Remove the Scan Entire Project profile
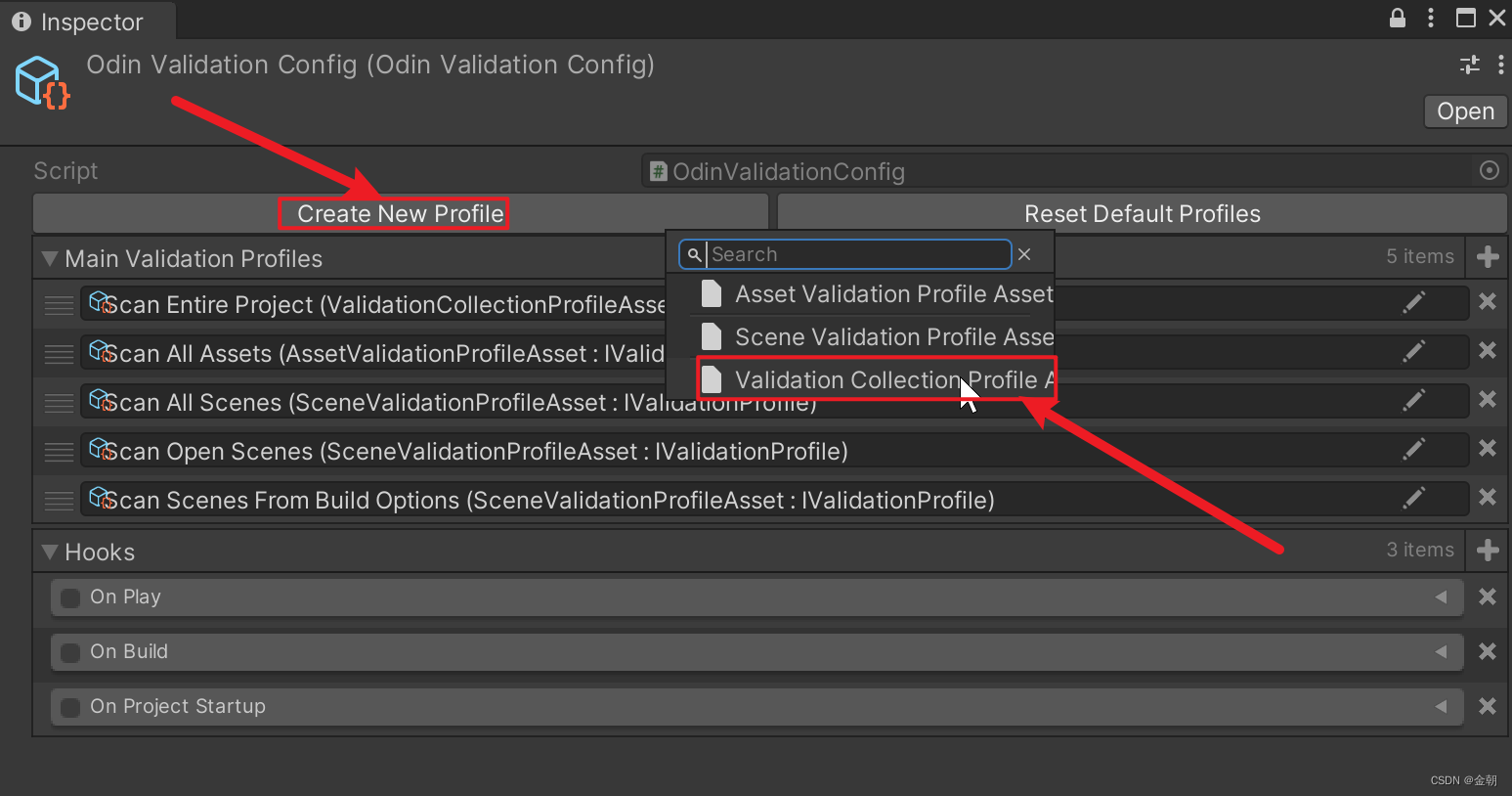This screenshot has width=1512, height=796. [1488, 301]
